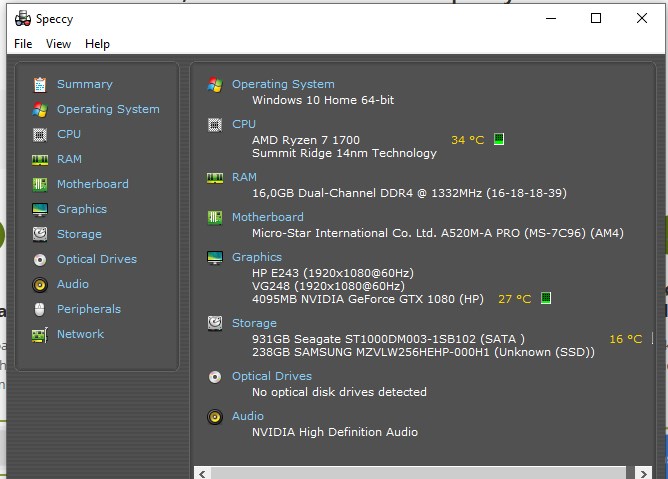Click the Summary clipboard icon in sidebar
Image resolution: width=668 pixels, height=479 pixels.
(40, 84)
